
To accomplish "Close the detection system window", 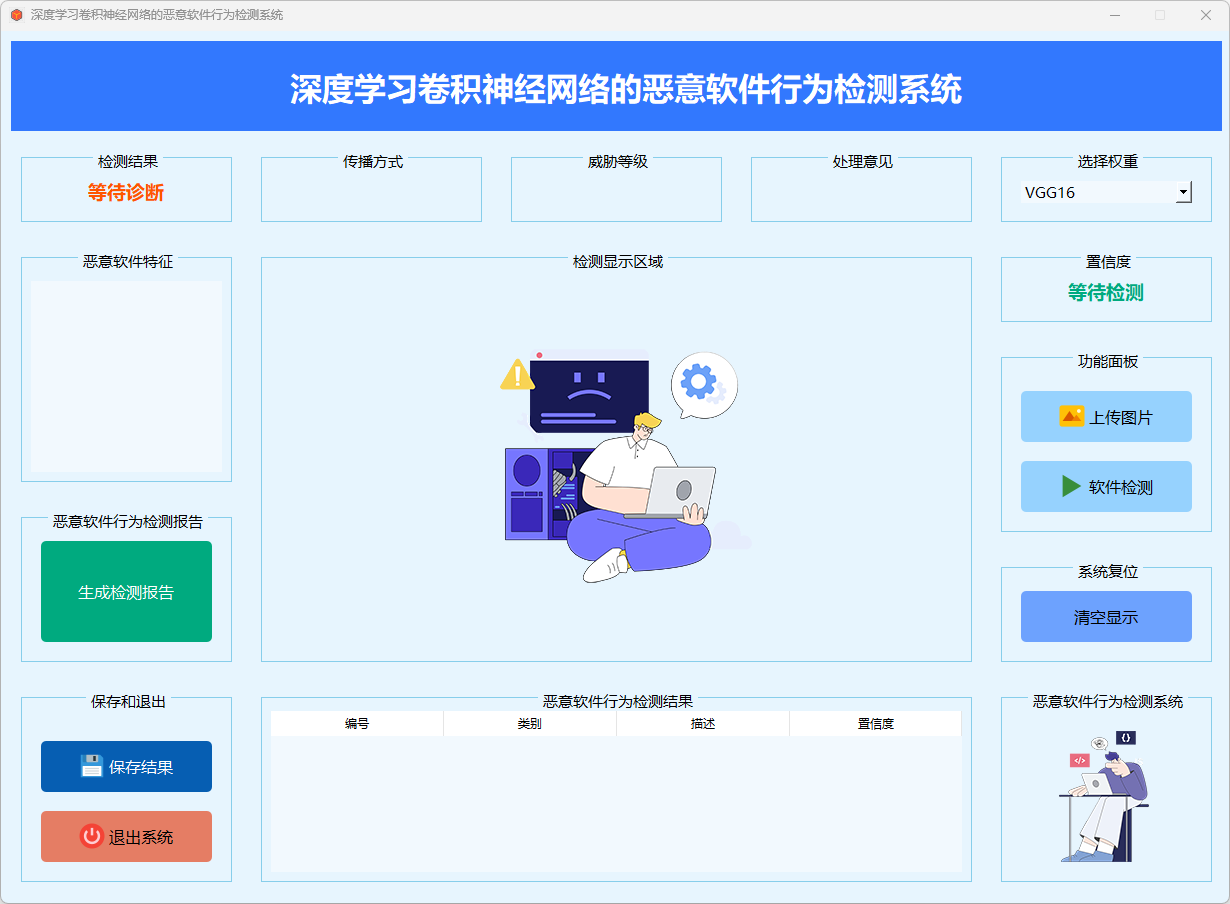I will click(1206, 15).
